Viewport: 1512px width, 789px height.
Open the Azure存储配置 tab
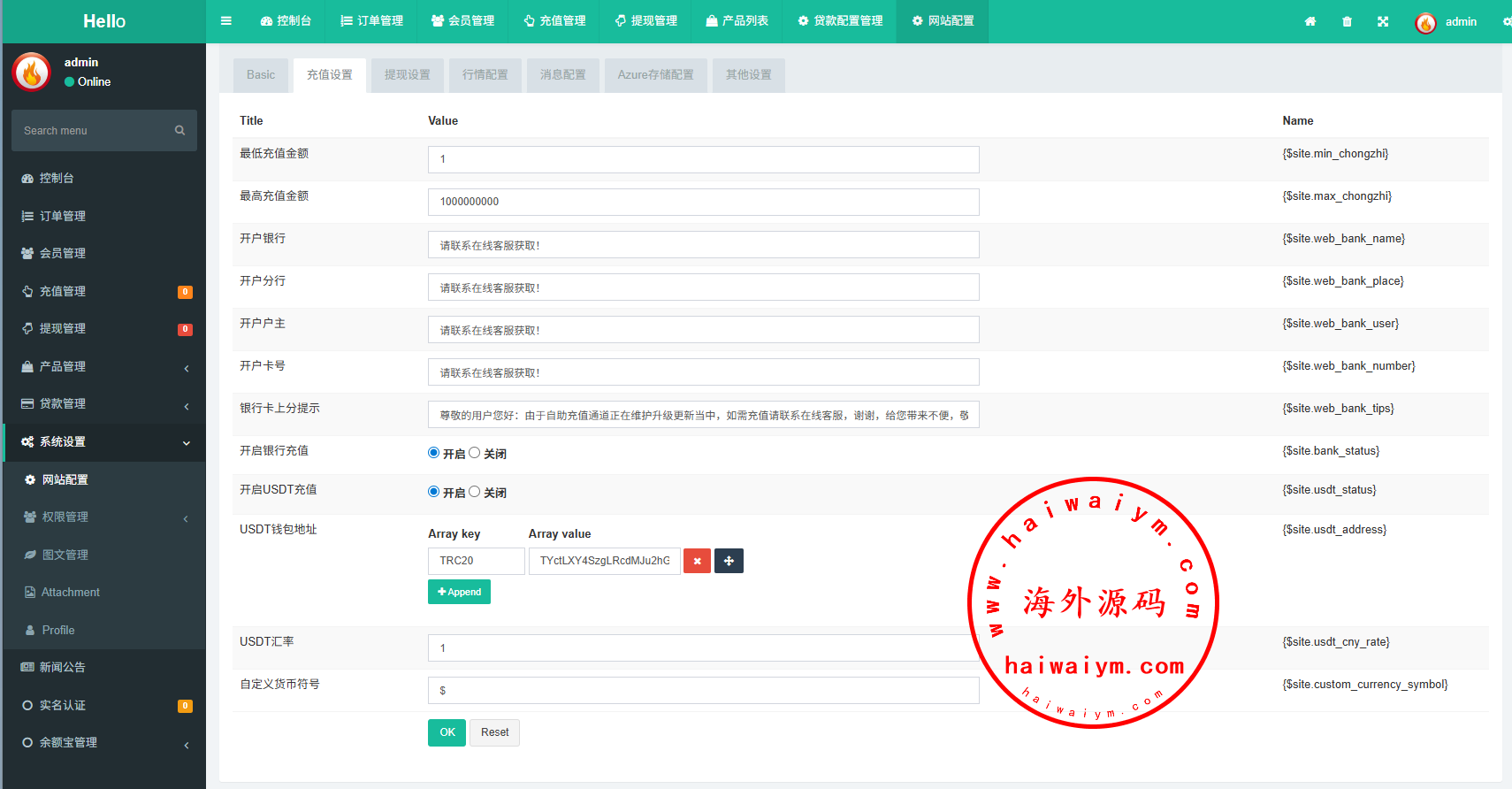pyautogui.click(x=655, y=75)
